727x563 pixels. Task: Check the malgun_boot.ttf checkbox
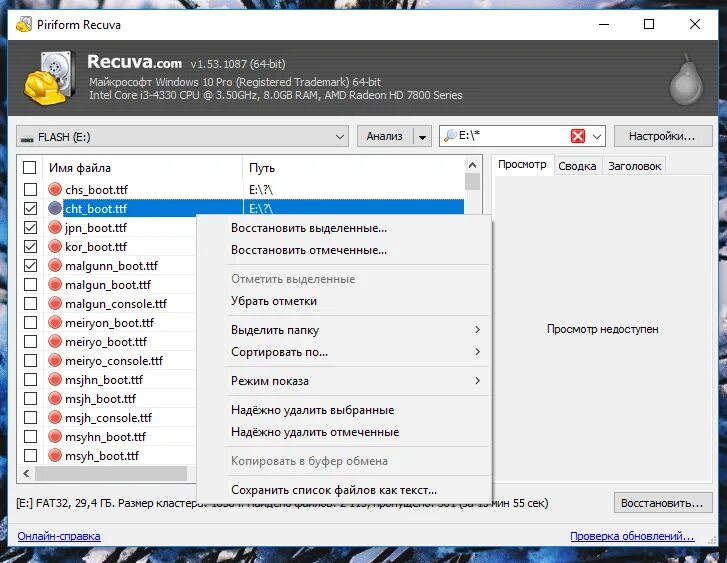tap(31, 284)
